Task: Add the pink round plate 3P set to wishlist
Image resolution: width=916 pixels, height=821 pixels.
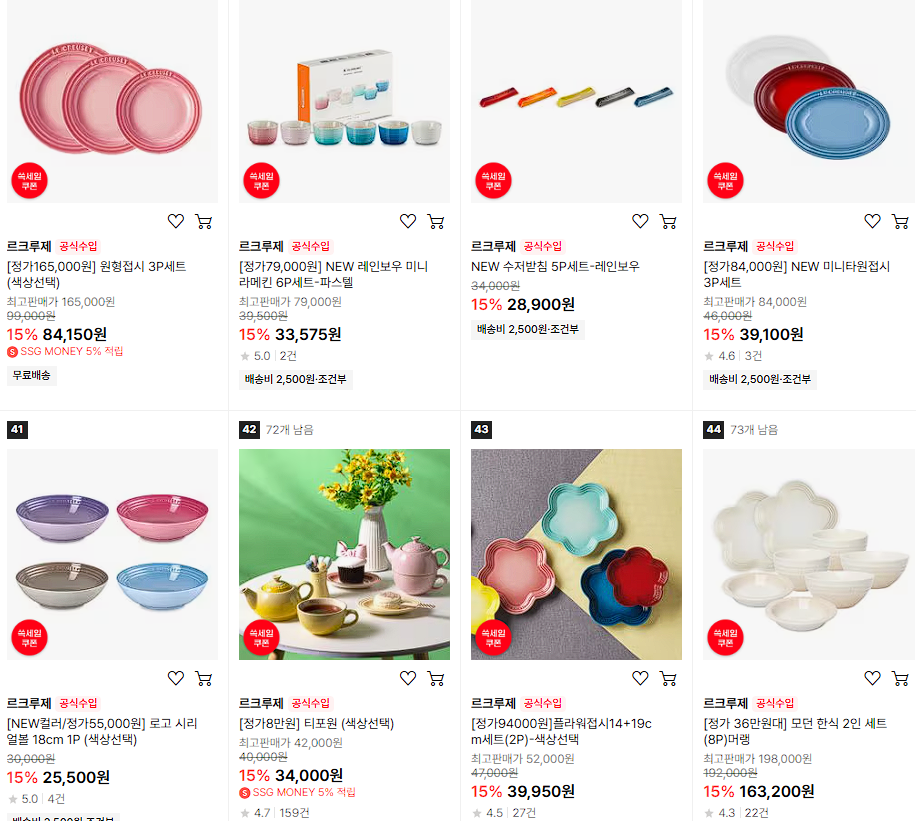Action: (x=176, y=221)
